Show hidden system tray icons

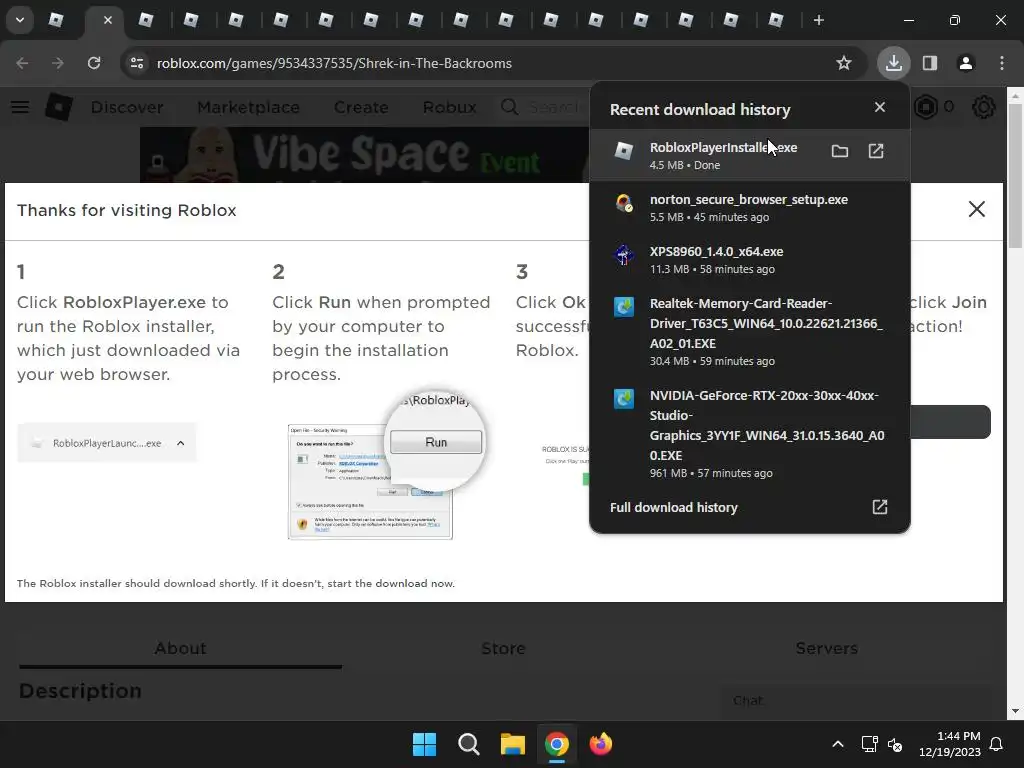(838, 744)
